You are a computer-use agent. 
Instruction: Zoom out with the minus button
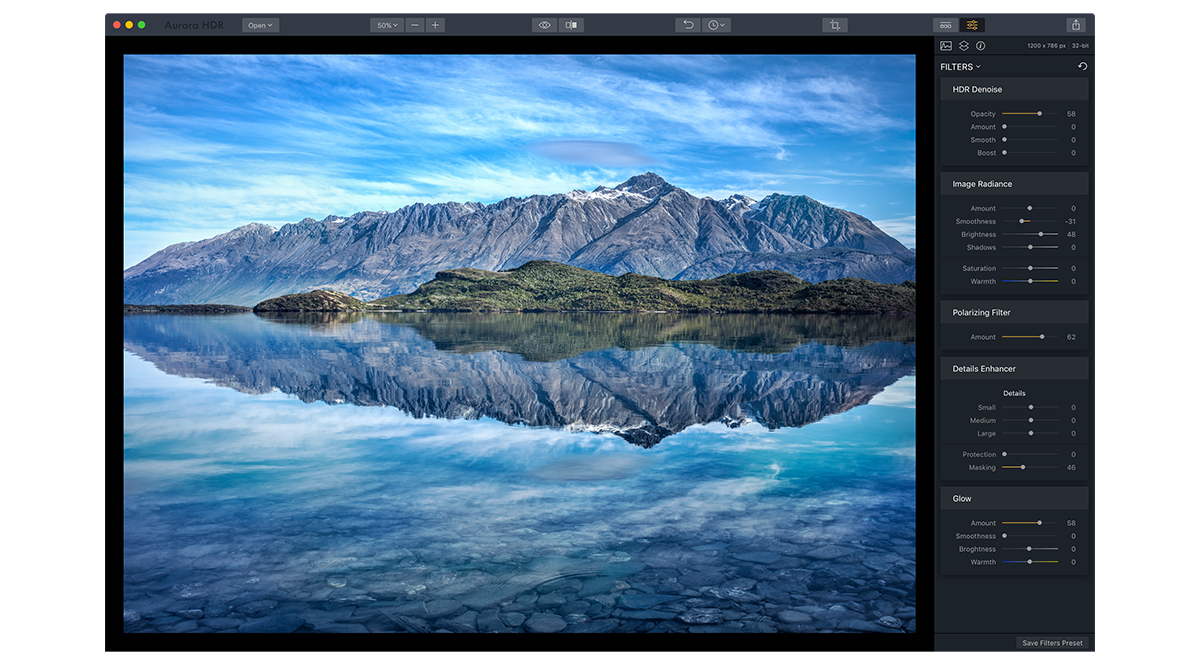pos(415,25)
